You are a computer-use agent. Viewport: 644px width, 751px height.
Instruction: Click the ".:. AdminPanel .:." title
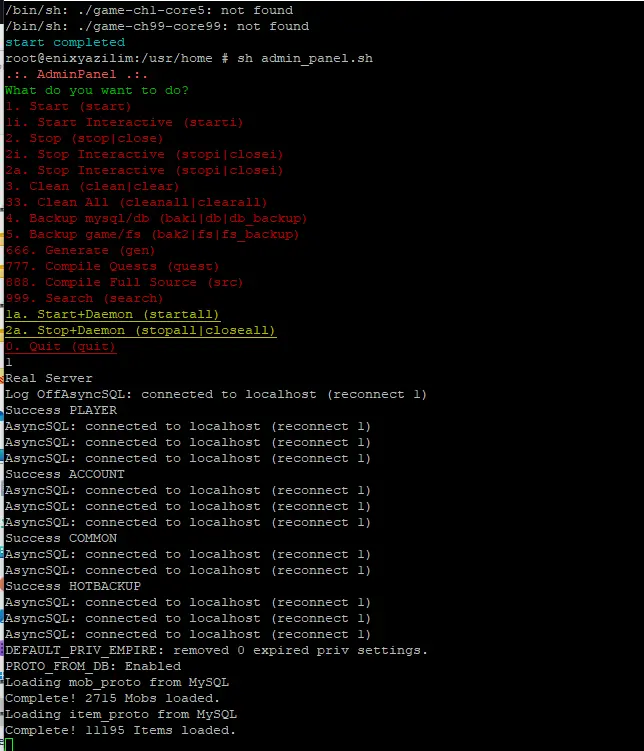pyautogui.click(x=76, y=74)
